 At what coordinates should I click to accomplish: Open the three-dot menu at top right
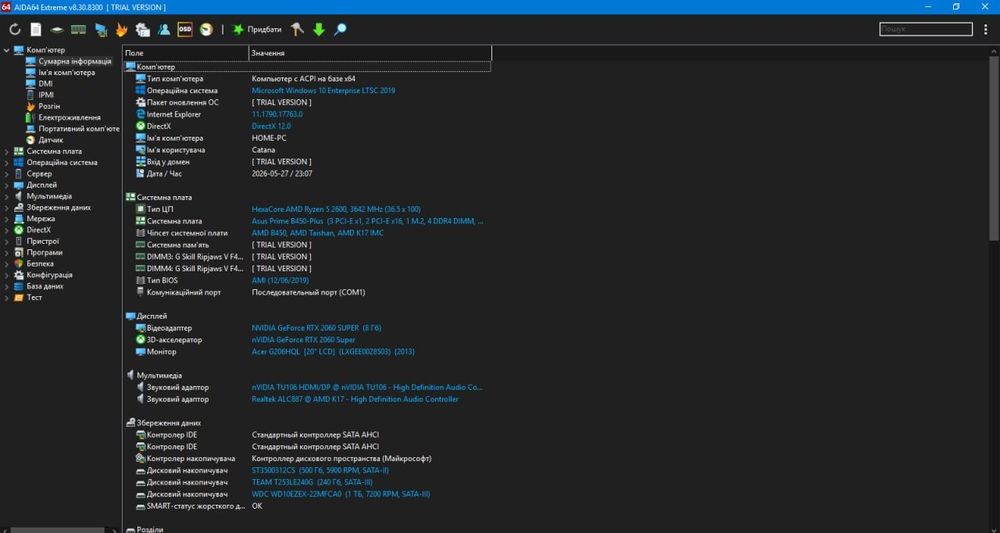coord(986,29)
